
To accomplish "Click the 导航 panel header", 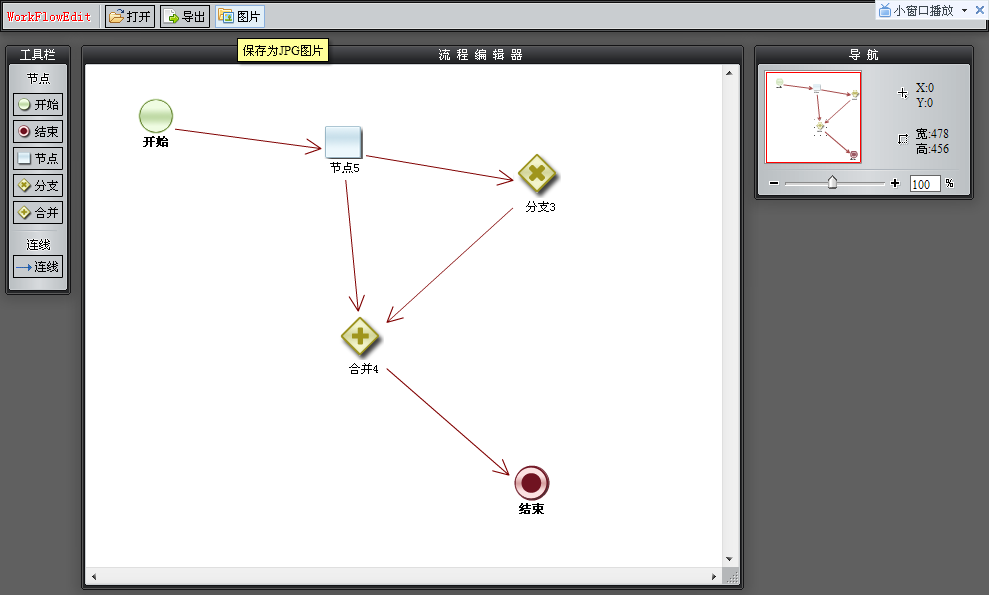I will [863, 55].
